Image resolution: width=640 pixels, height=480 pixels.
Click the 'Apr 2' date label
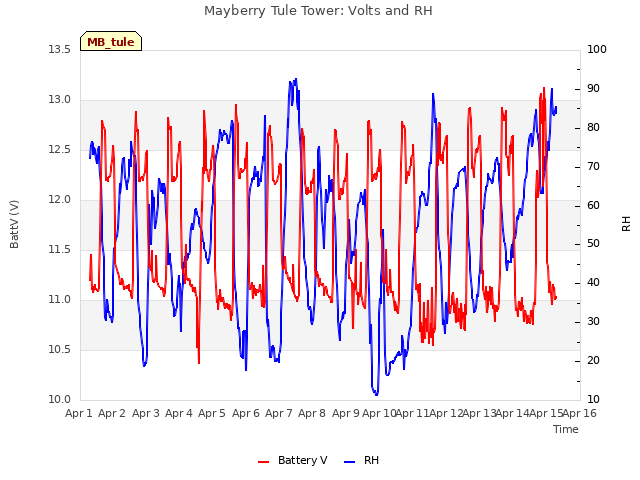click(x=112, y=414)
